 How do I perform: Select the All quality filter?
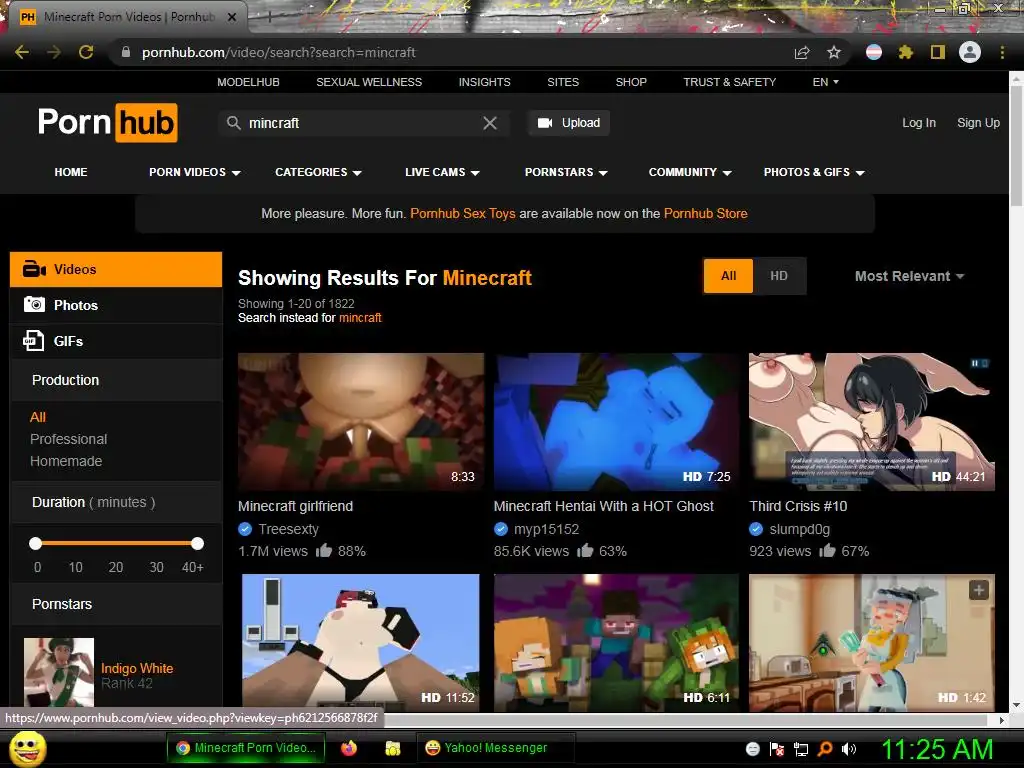729,276
